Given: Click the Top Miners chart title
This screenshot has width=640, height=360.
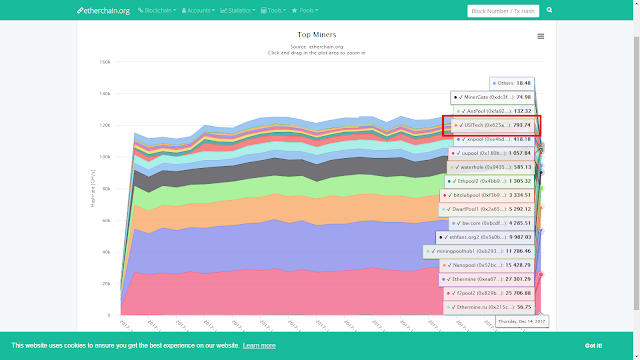Looking at the screenshot, I should tap(317, 35).
